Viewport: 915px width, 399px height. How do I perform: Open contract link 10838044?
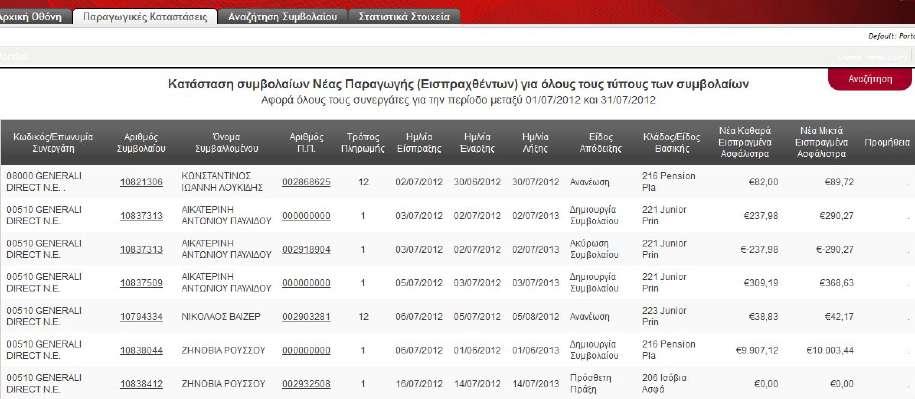[141, 351]
